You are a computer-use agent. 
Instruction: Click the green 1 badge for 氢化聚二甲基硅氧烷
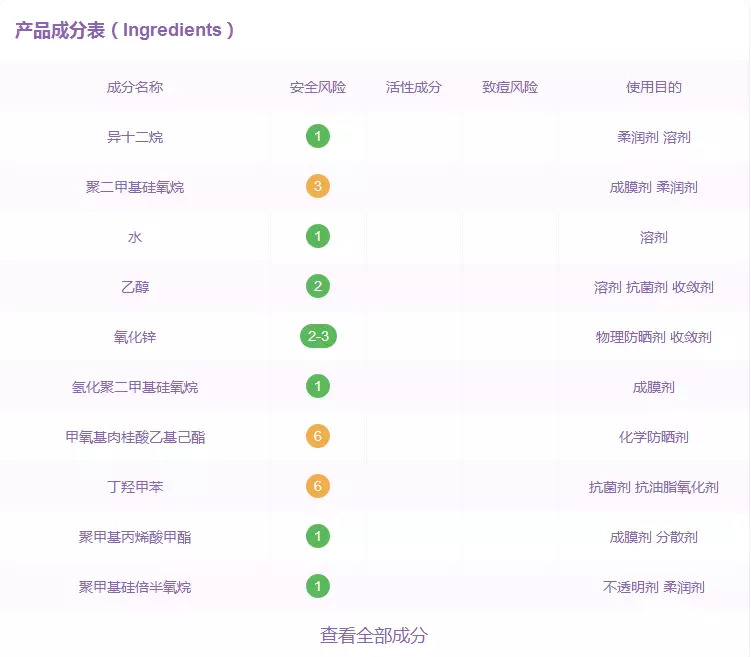pyautogui.click(x=318, y=386)
